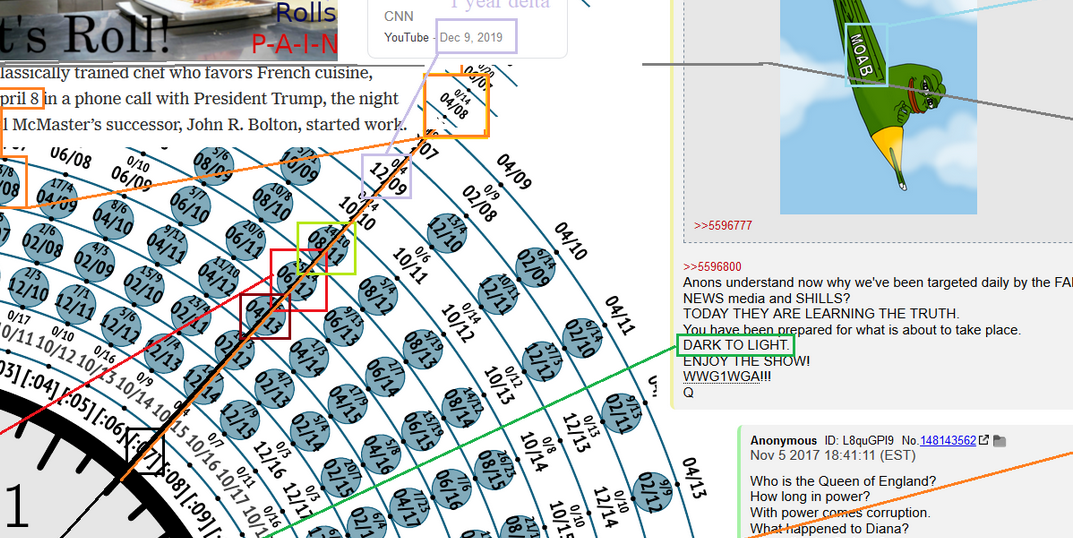Viewport: 1073px width, 538px height.
Task: Open the external link icon beside post 148143562
Action: pos(984,440)
